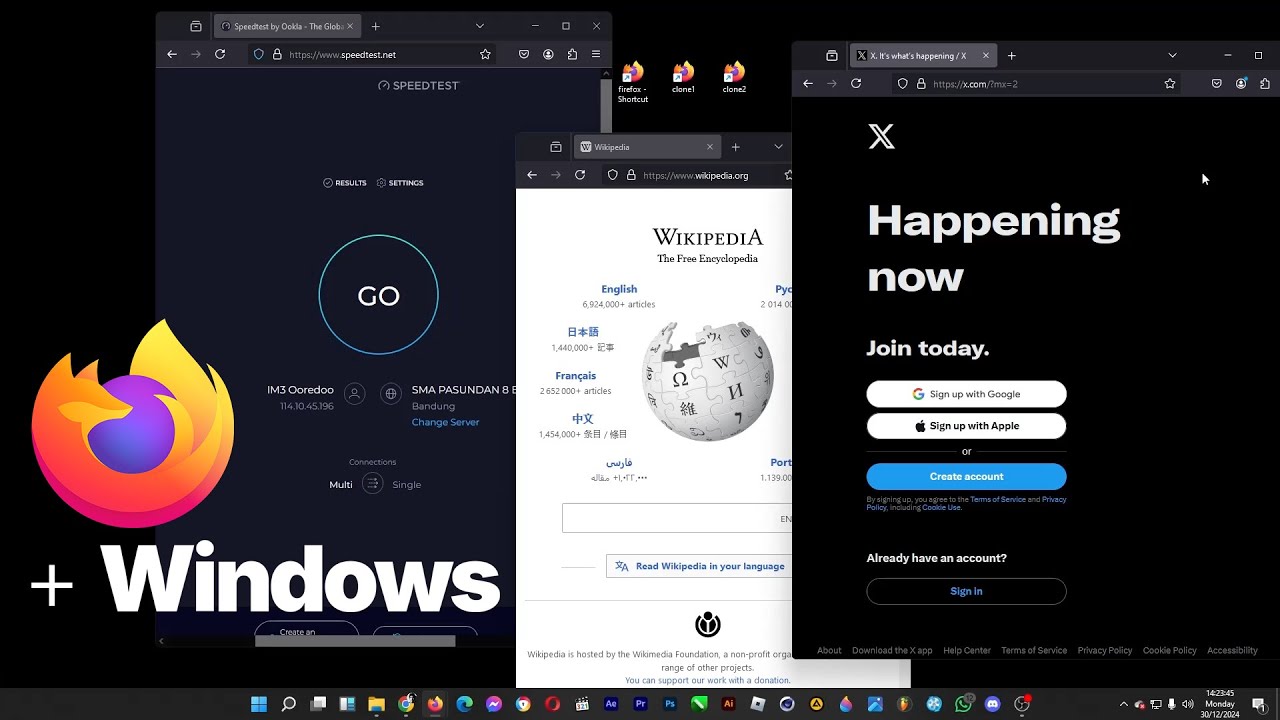
Task: Open the clone1 desktop shortcut
Action: point(683,78)
